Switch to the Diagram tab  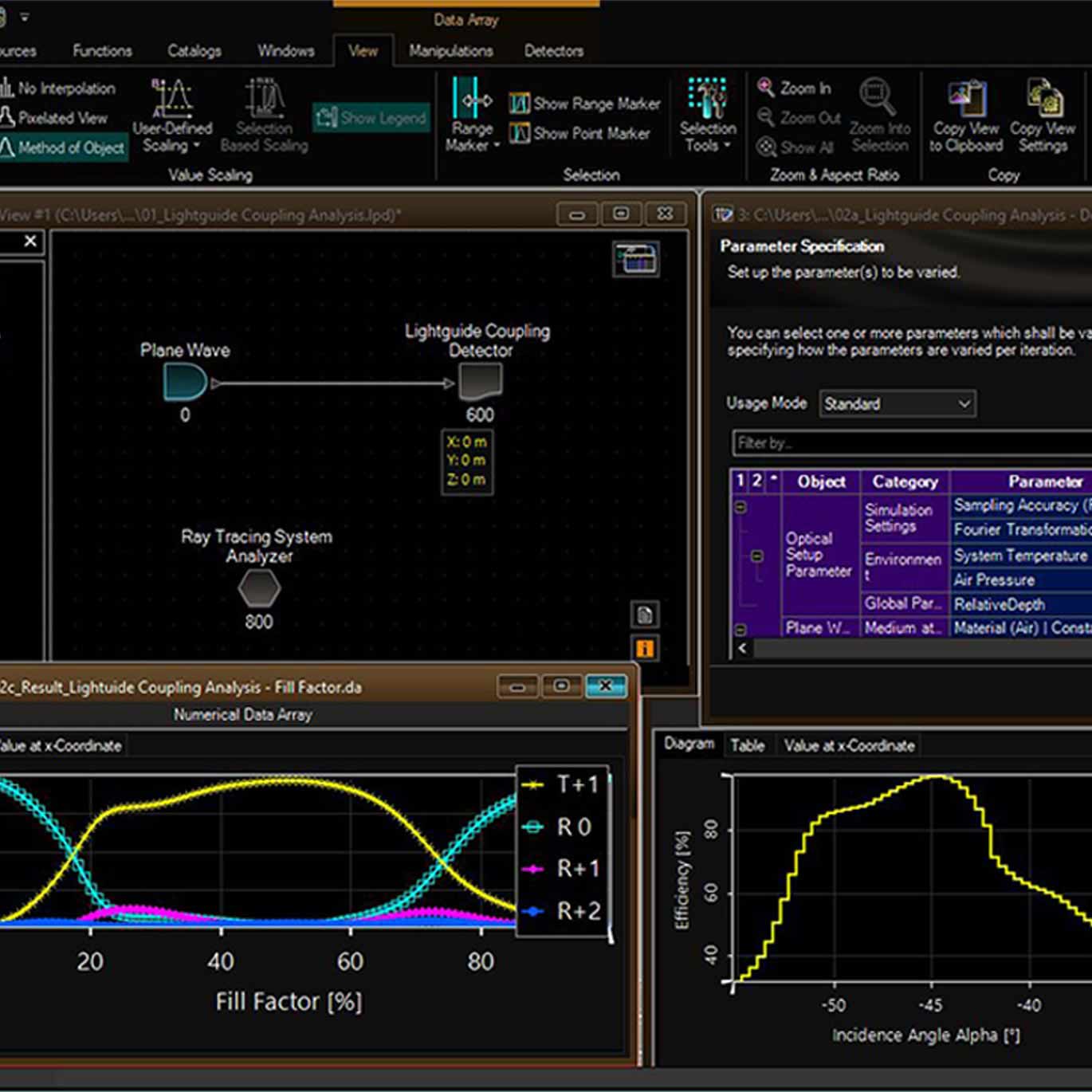[689, 744]
